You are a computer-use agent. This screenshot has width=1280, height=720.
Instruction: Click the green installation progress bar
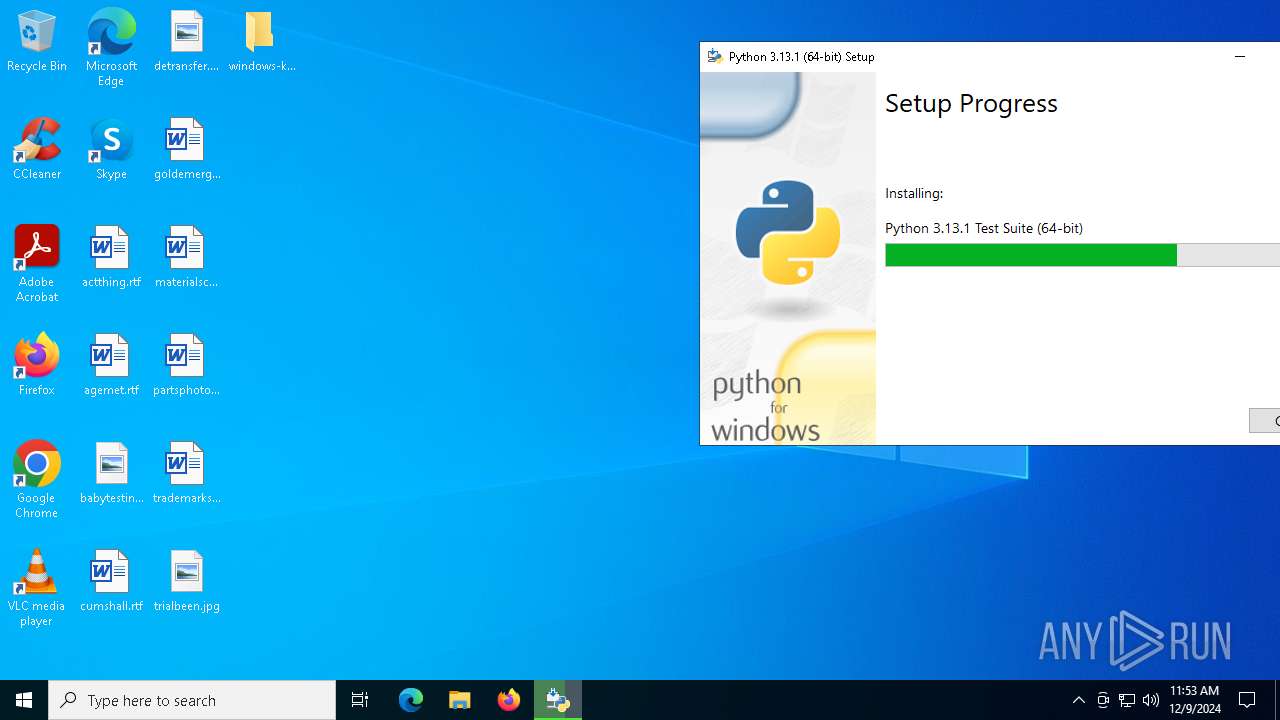[1031, 256]
